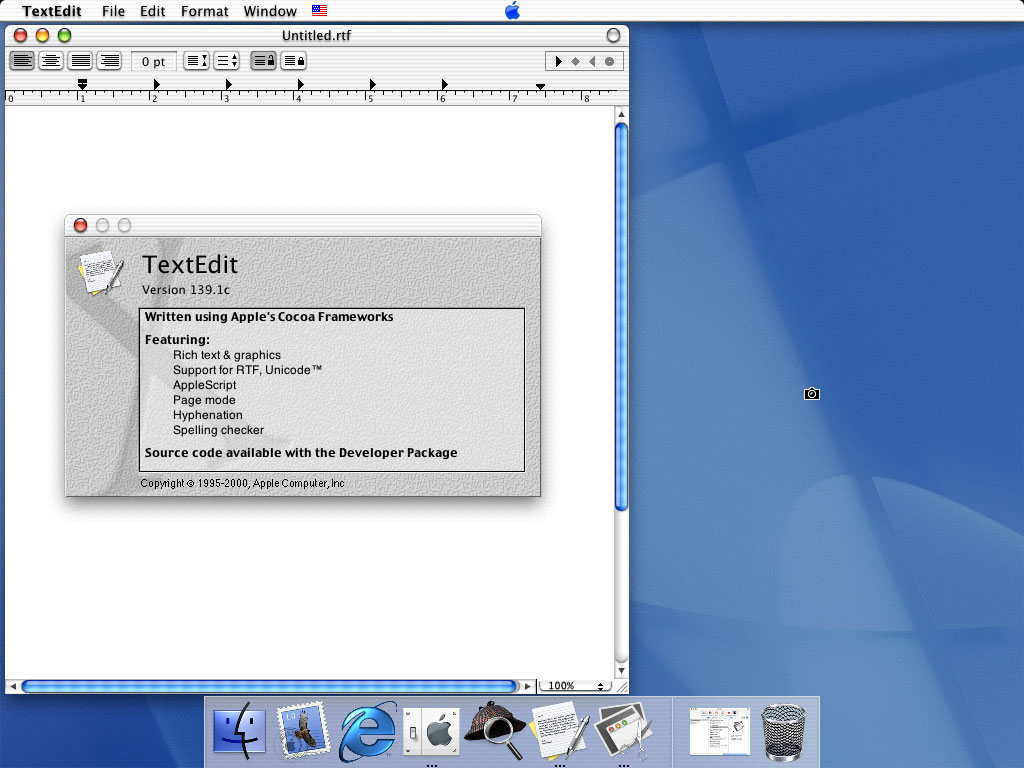Viewport: 1024px width, 768px height.
Task: Click the blue horizontal scroll thumb
Action: click(269, 686)
